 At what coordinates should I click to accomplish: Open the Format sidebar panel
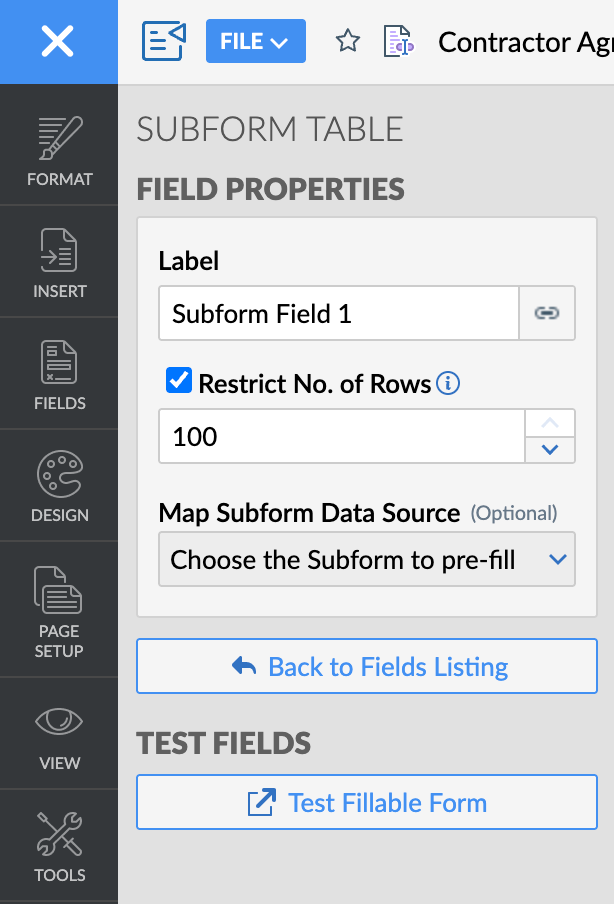point(59,152)
